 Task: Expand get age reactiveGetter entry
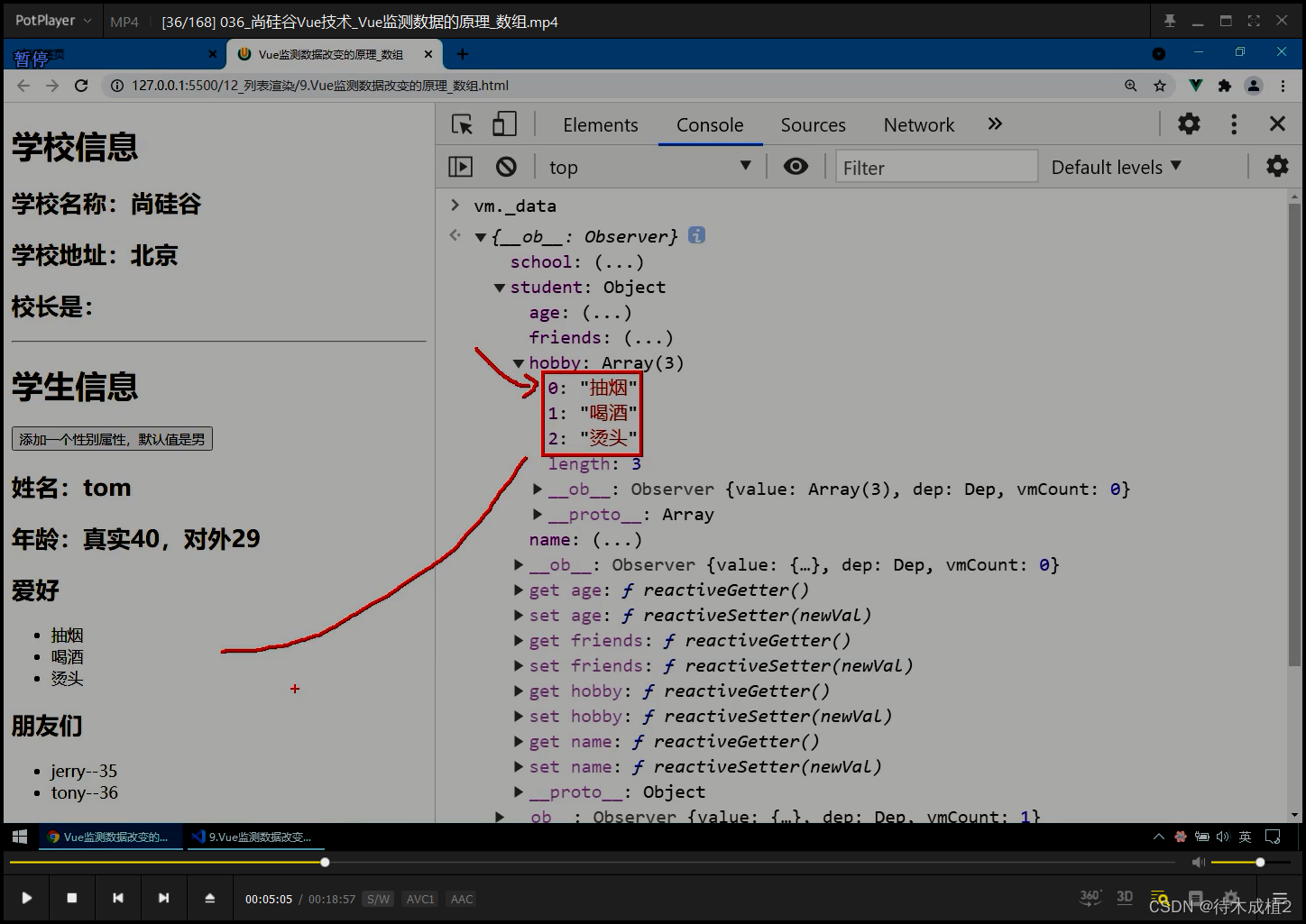[x=519, y=590]
